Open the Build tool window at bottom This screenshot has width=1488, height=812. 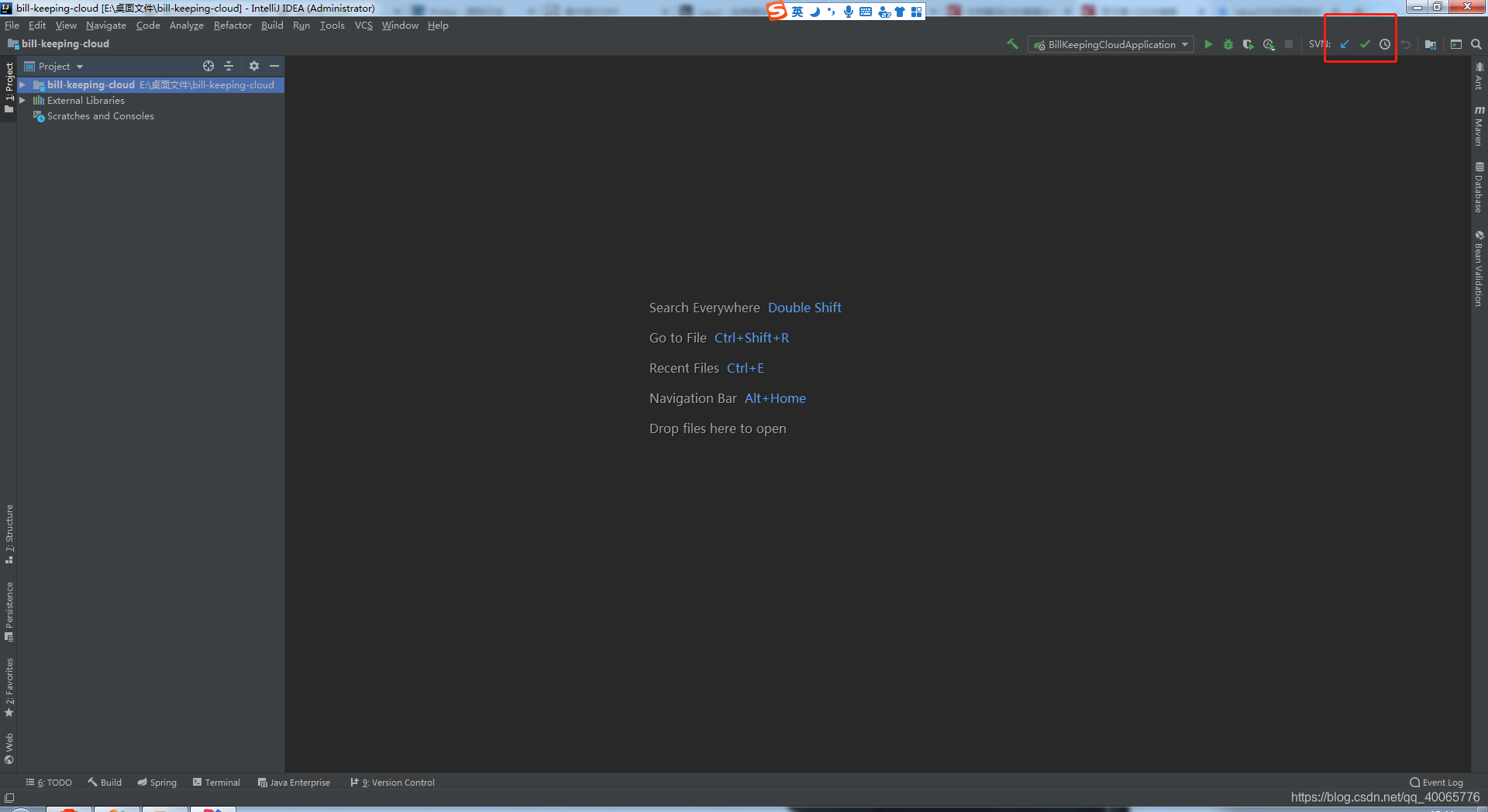[x=105, y=783]
